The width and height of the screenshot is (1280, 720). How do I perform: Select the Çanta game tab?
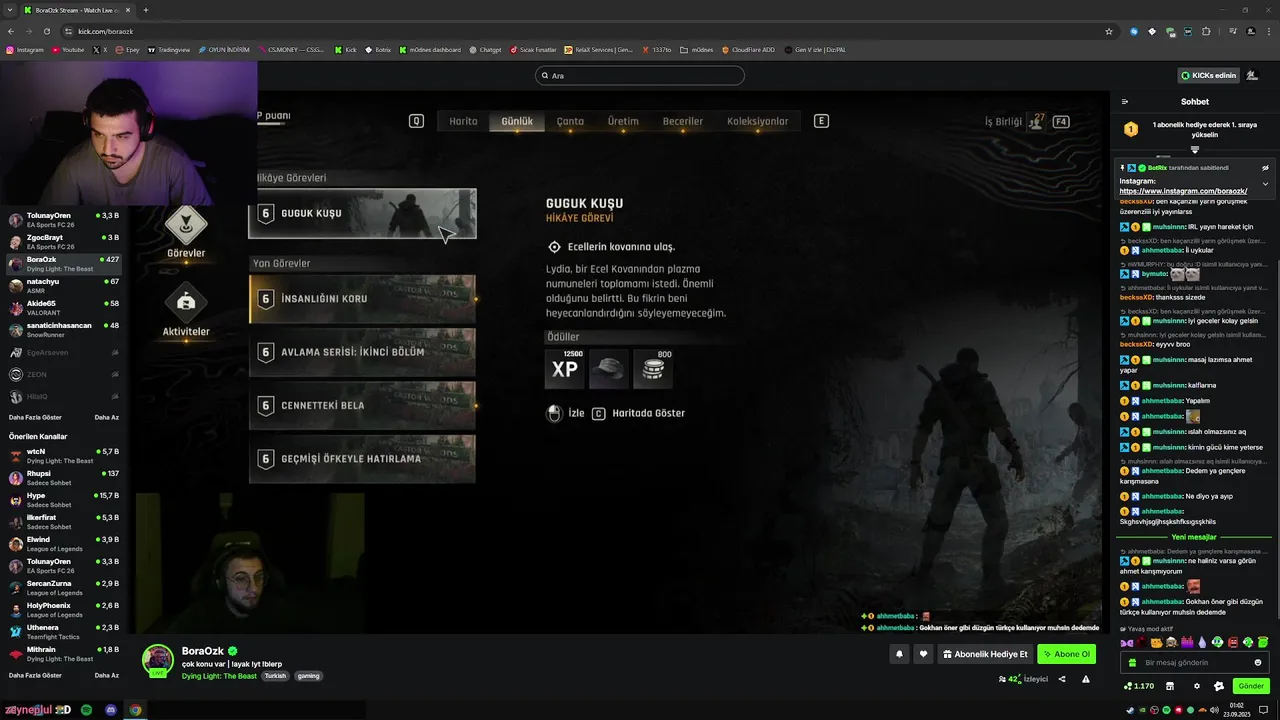tap(570, 121)
